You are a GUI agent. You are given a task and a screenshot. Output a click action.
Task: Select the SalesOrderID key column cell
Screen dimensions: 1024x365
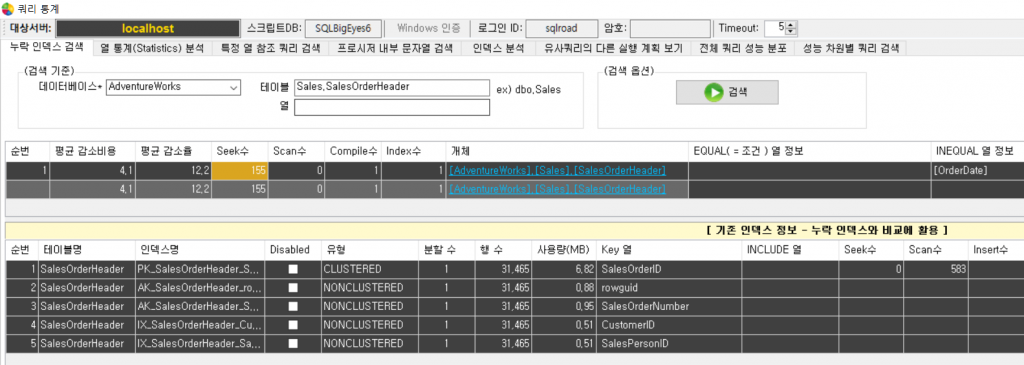coord(669,269)
